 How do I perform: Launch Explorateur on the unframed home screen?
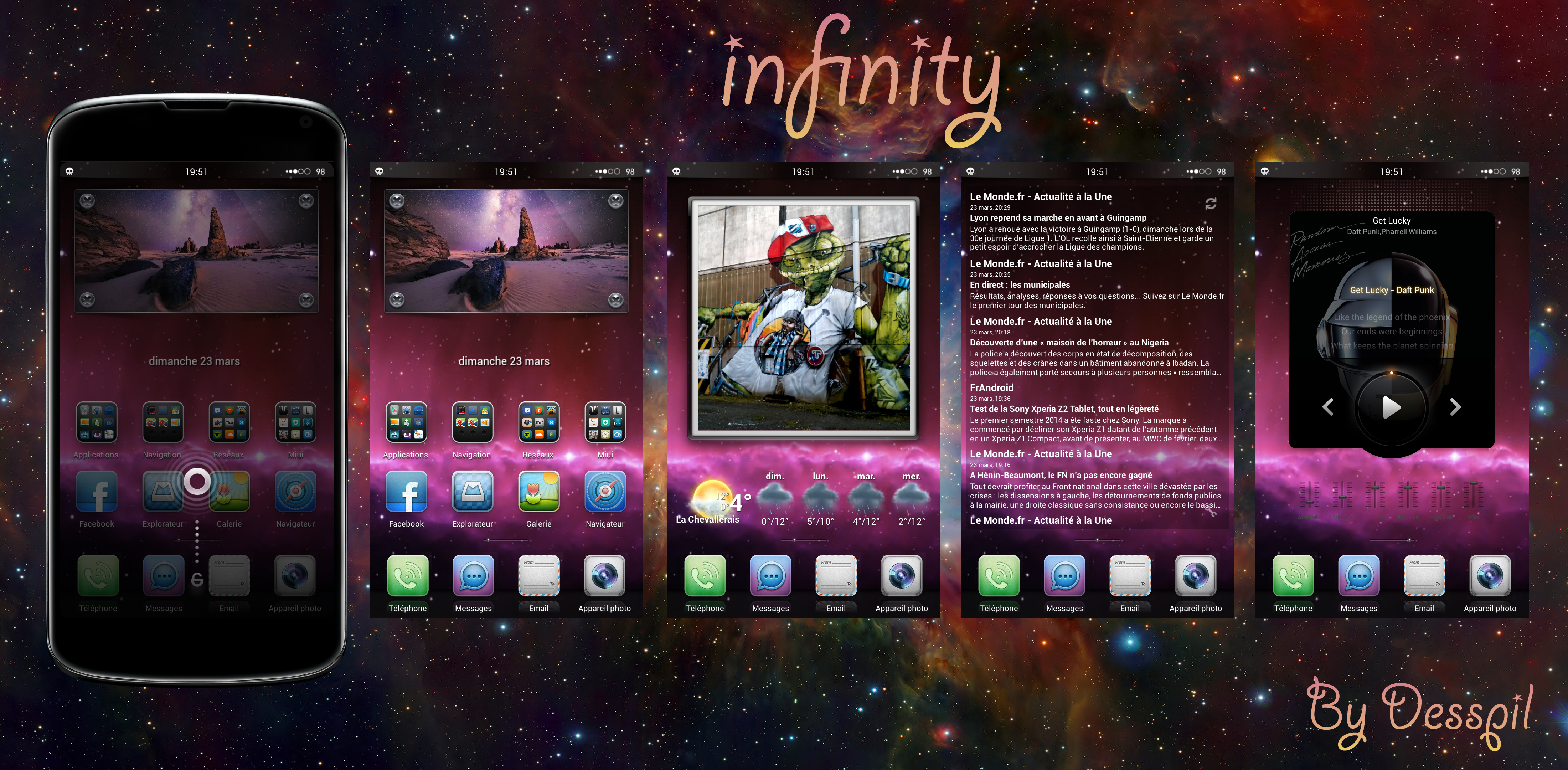point(472,491)
